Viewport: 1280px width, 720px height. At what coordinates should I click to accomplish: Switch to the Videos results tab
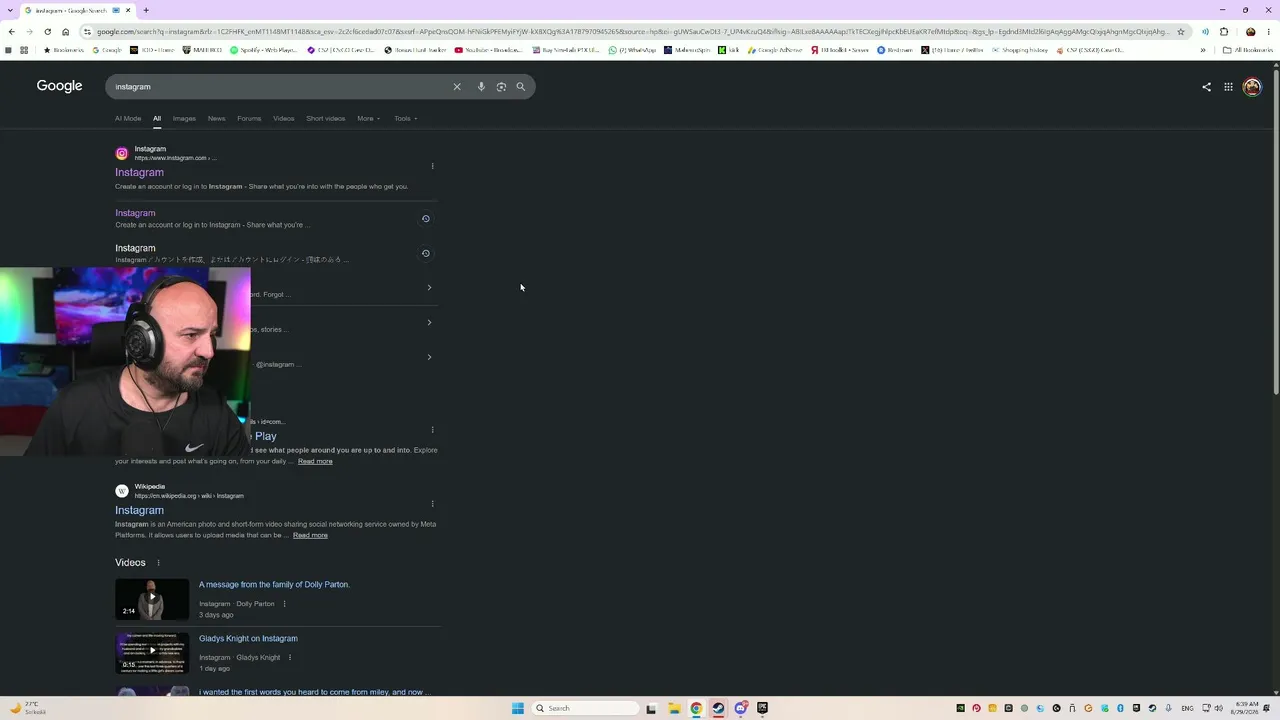click(x=284, y=118)
